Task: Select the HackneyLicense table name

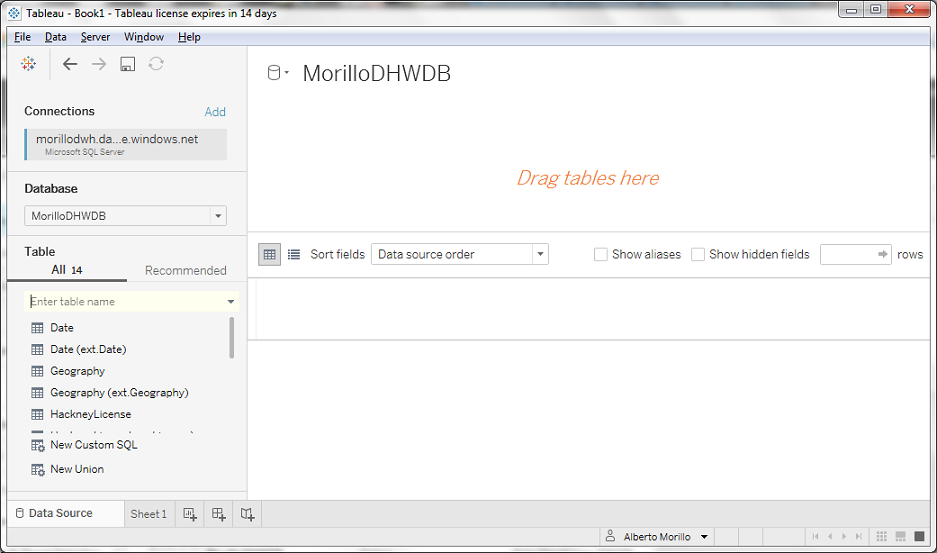Action: coord(91,415)
